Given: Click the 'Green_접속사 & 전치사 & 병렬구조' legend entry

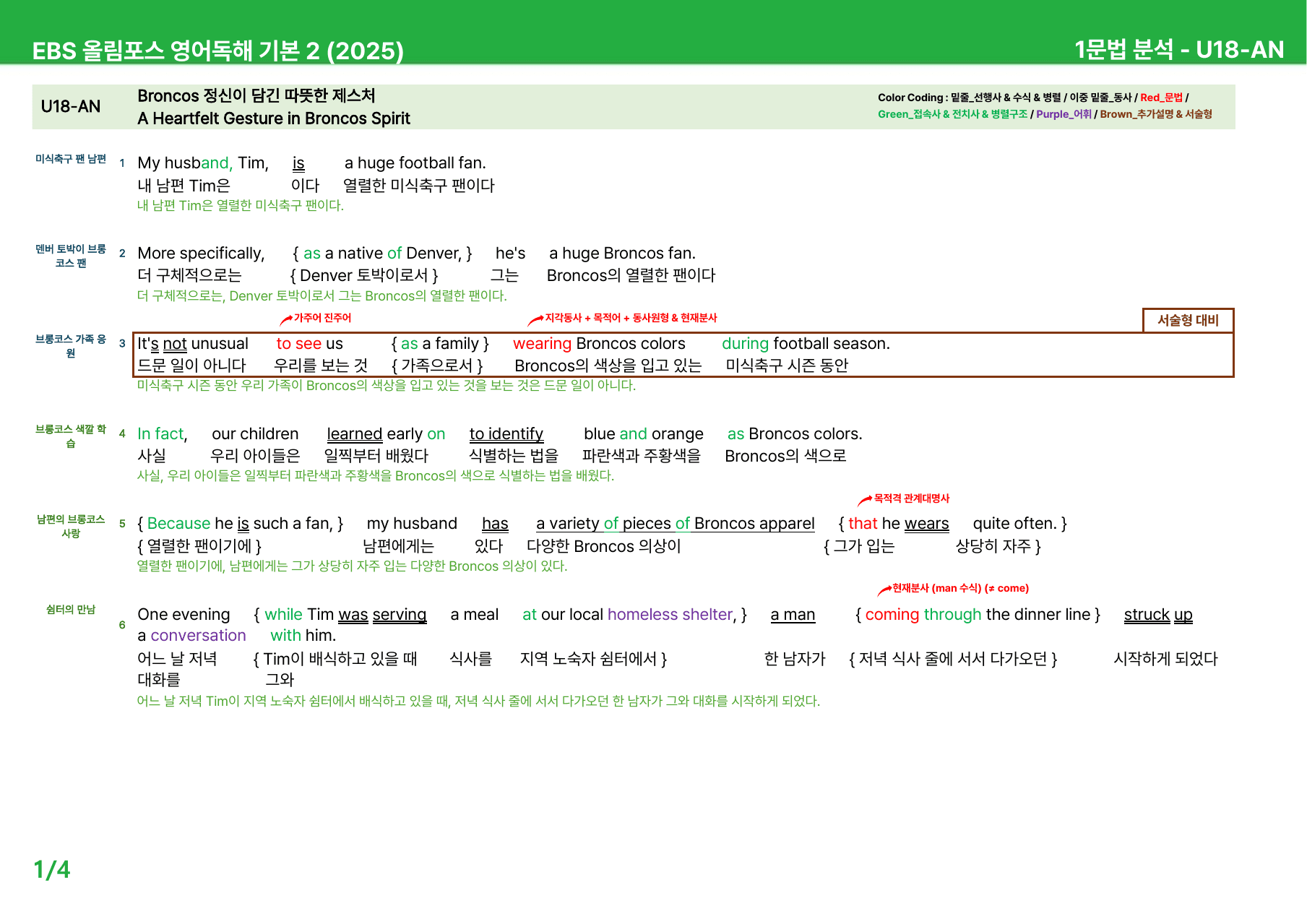Looking at the screenshot, I should [x=952, y=114].
